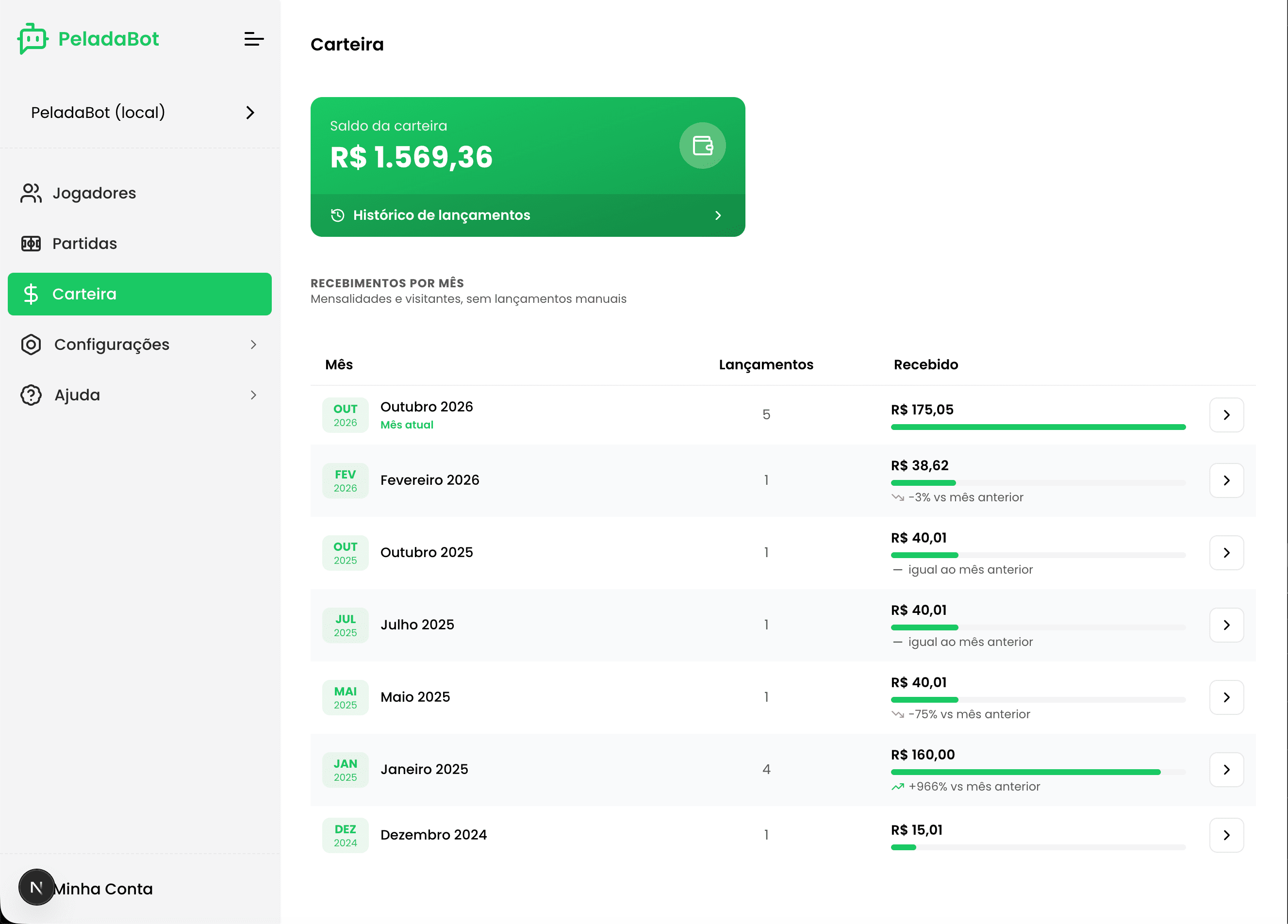The height and width of the screenshot is (924, 1288).
Task: Open Julho 2025 details arrow button
Action: (1227, 625)
